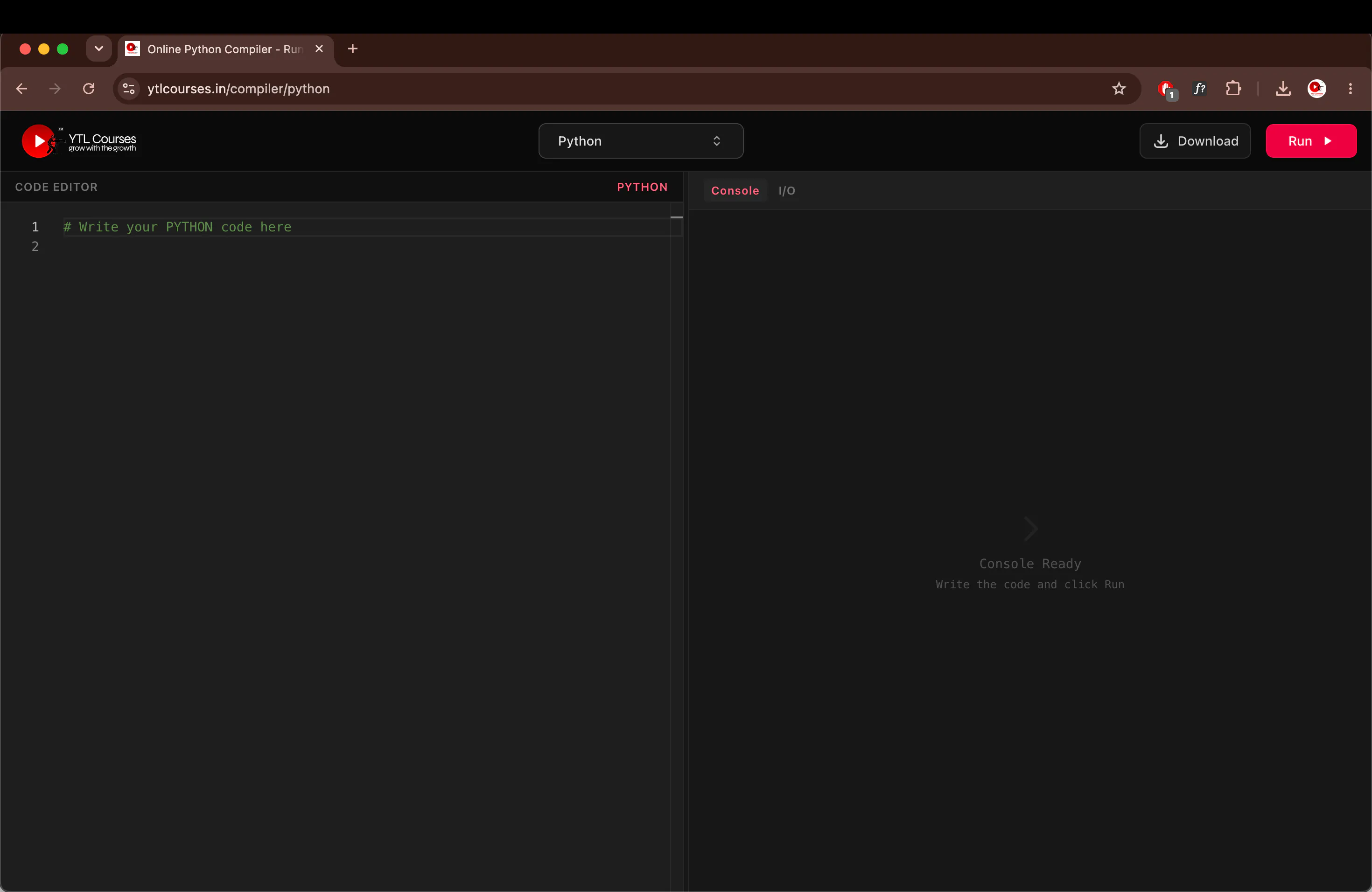1372x892 pixels.
Task: Select the Console tab
Action: [x=735, y=191]
